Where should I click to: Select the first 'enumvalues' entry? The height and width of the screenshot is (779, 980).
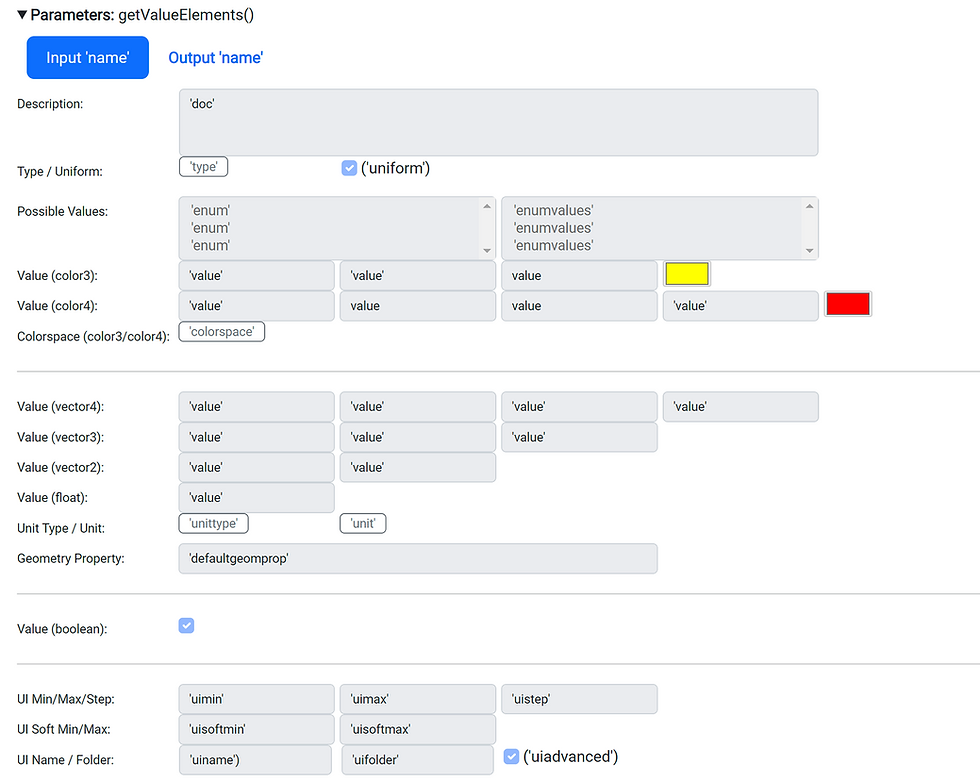tap(553, 211)
